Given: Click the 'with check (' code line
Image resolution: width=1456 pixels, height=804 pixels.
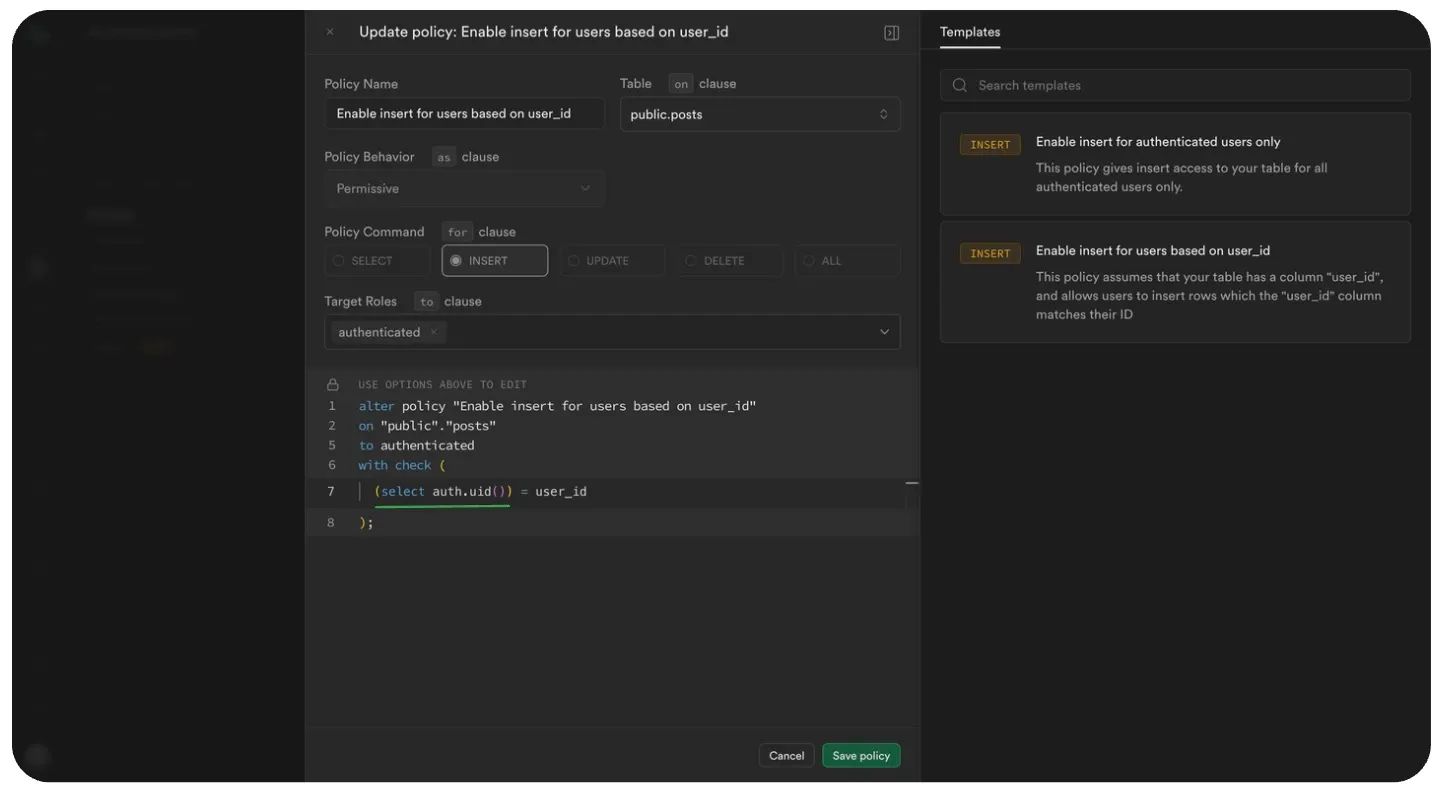Looking at the screenshot, I should (x=402, y=465).
